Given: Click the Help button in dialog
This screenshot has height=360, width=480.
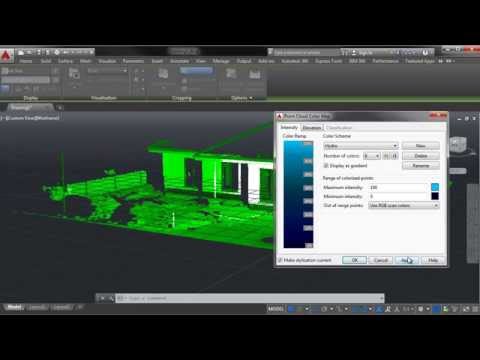Looking at the screenshot, I should coord(433,260).
